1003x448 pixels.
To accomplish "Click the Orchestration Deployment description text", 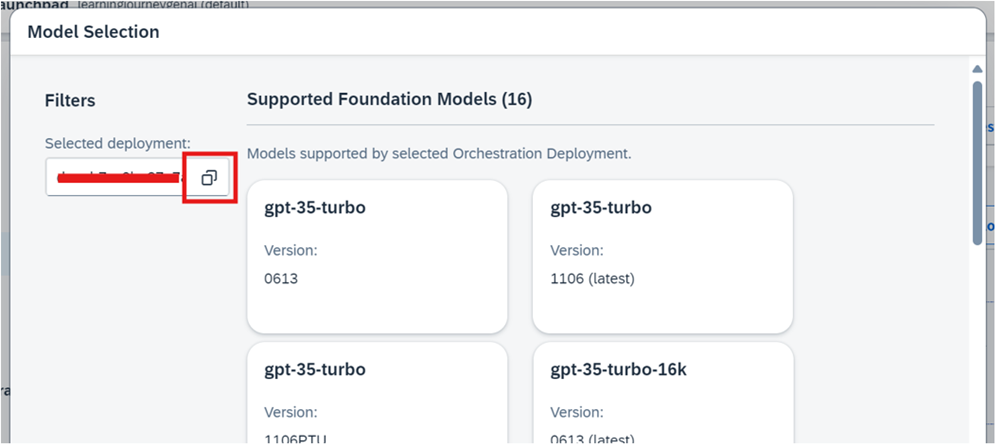I will pyautogui.click(x=439, y=154).
